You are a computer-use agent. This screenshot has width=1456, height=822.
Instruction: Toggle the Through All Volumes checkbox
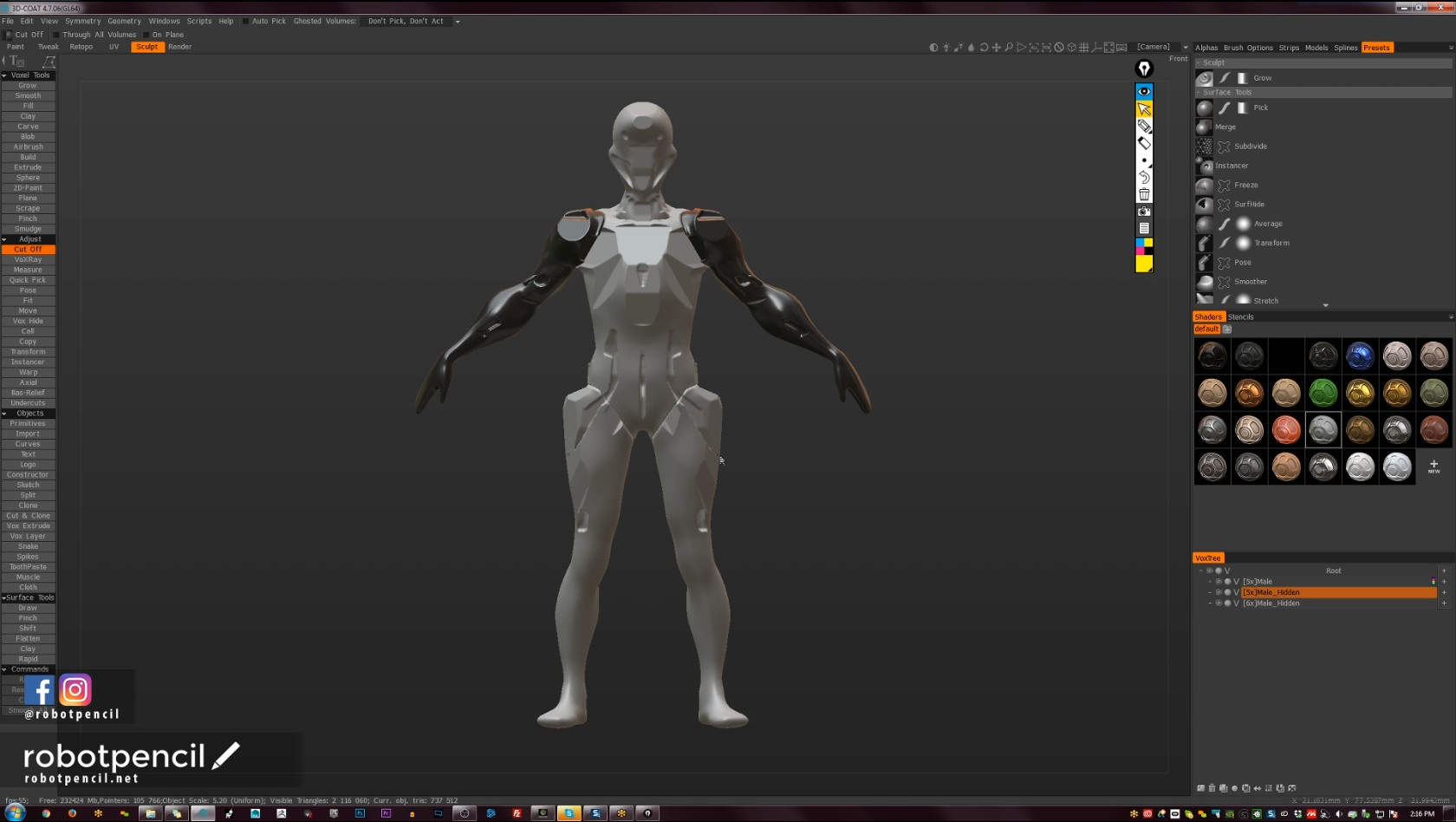pyautogui.click(x=56, y=35)
